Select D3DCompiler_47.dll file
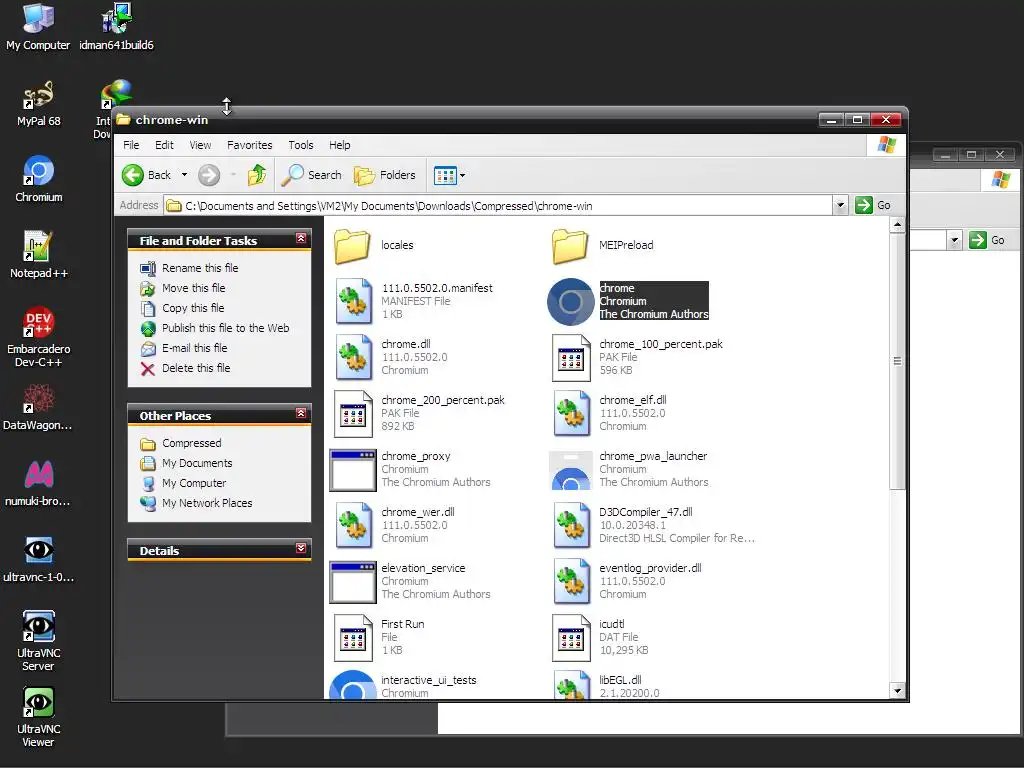This screenshot has height=768, width=1024. pos(653,526)
